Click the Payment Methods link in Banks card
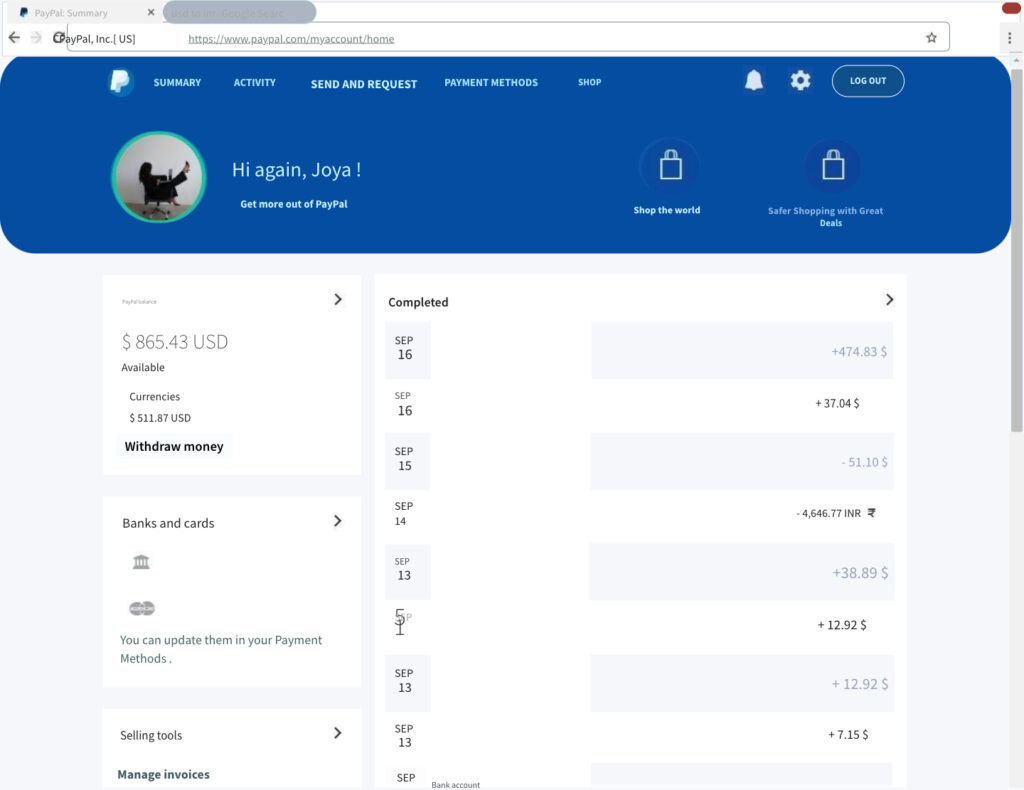 point(221,649)
